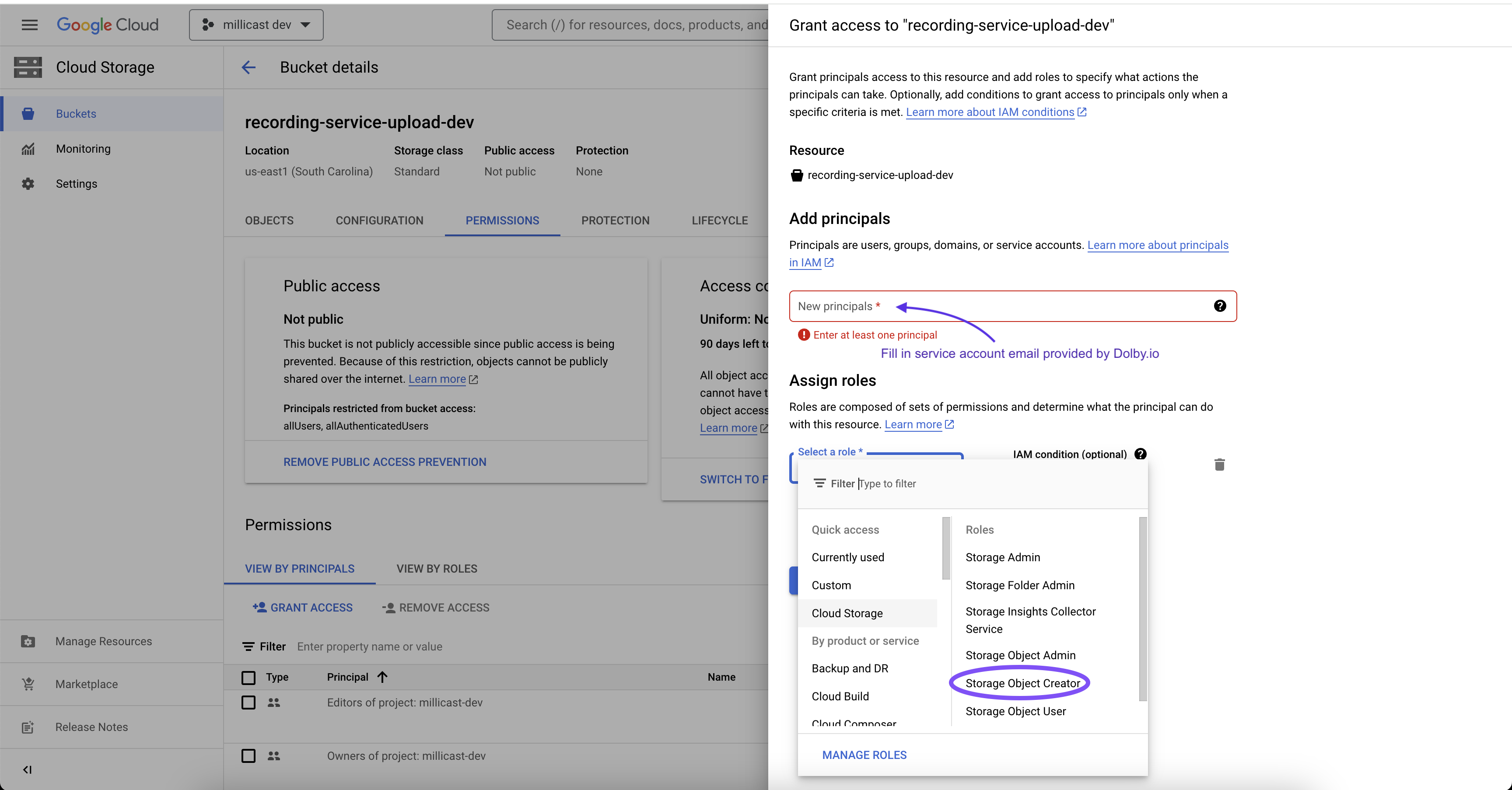Open the hamburger navigation menu

click(x=29, y=24)
